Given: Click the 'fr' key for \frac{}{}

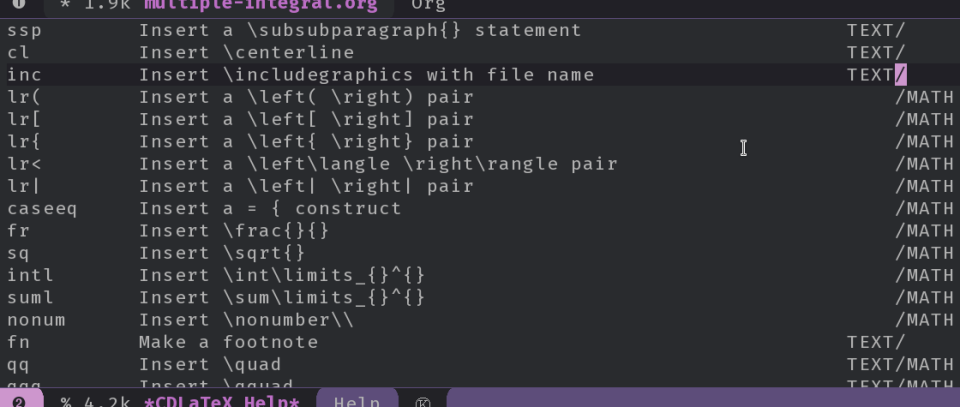Looking at the screenshot, I should pyautogui.click(x=18, y=231).
